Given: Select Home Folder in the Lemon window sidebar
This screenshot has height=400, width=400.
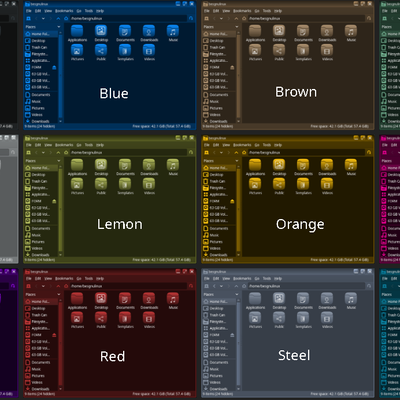Looking at the screenshot, I should [x=41, y=168].
